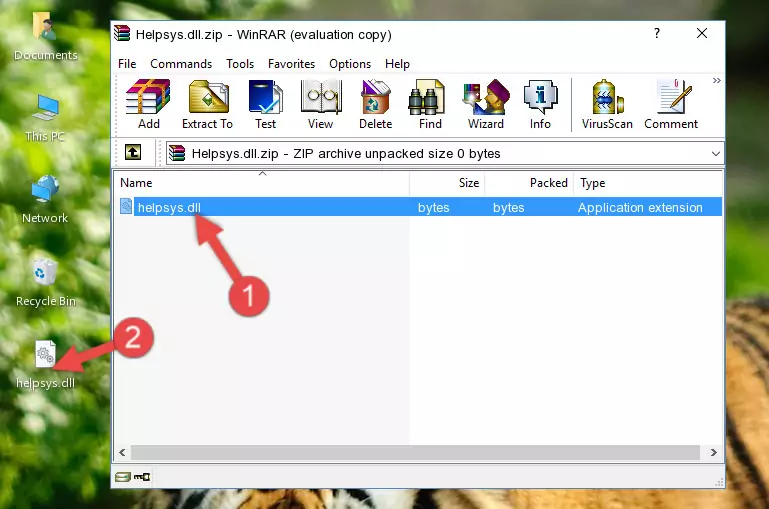Select the helpsys.dll desktop file
Viewport: 769px width, 509px height.
tap(45, 365)
